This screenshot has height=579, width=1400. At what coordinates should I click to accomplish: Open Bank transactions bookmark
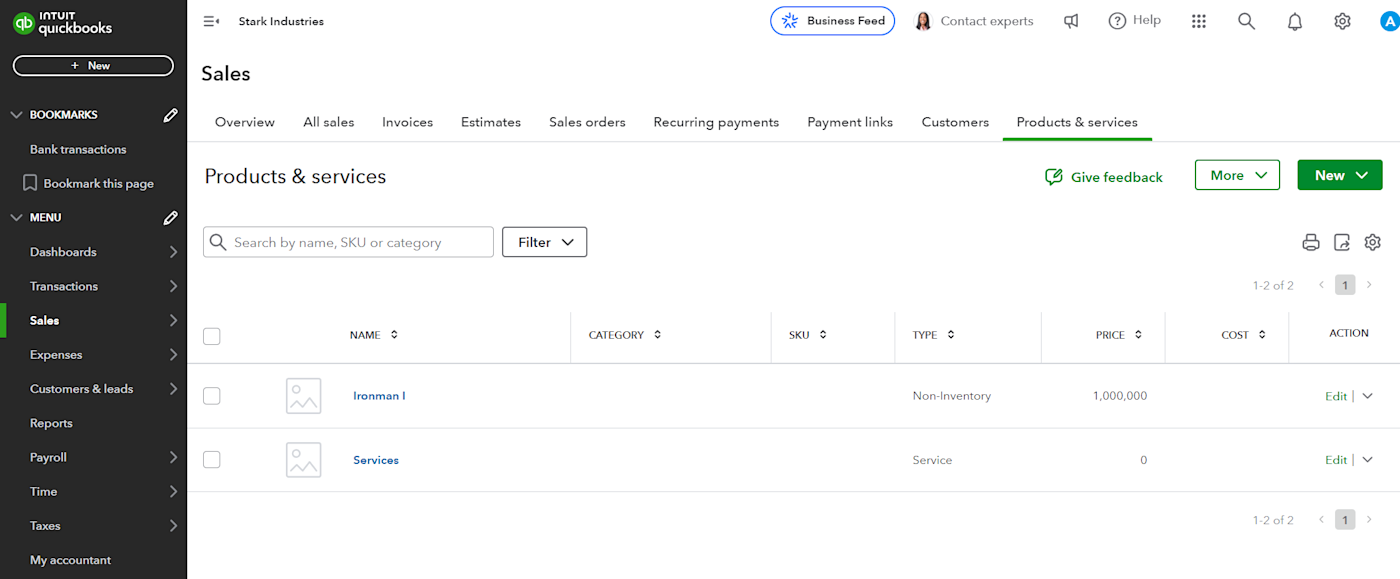tap(78, 149)
